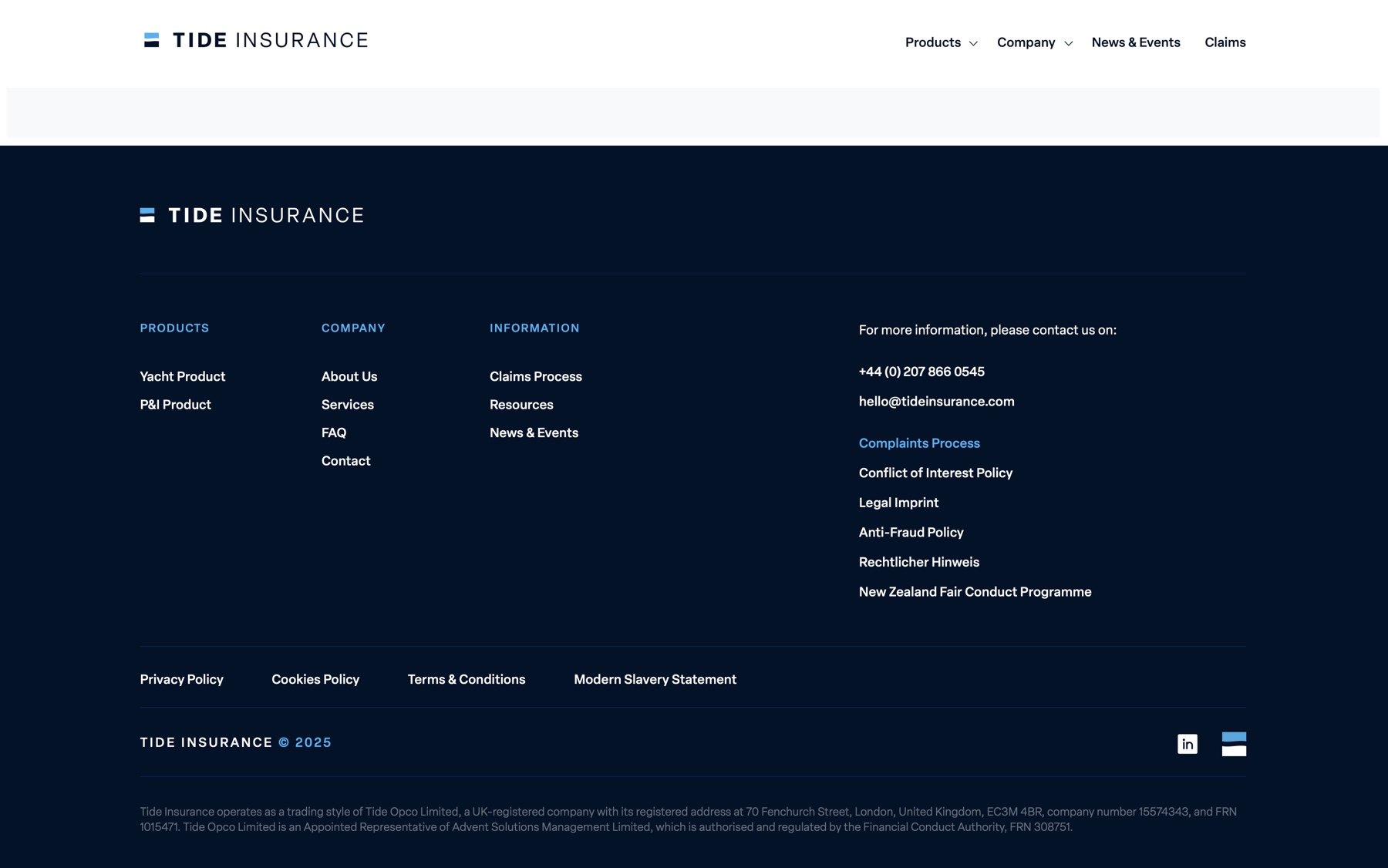Open the FAQ link
The image size is (1388, 868).
tap(334, 432)
